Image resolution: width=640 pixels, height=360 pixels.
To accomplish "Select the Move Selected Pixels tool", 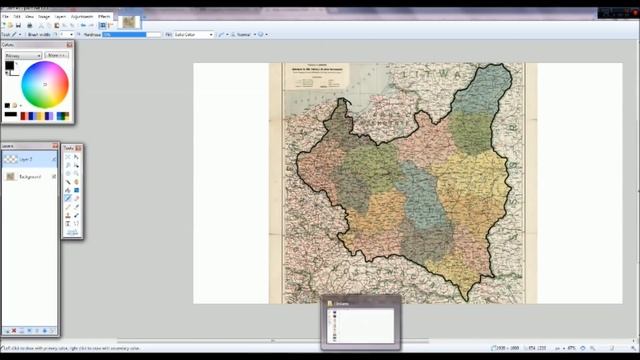I will pyautogui.click(x=76, y=157).
